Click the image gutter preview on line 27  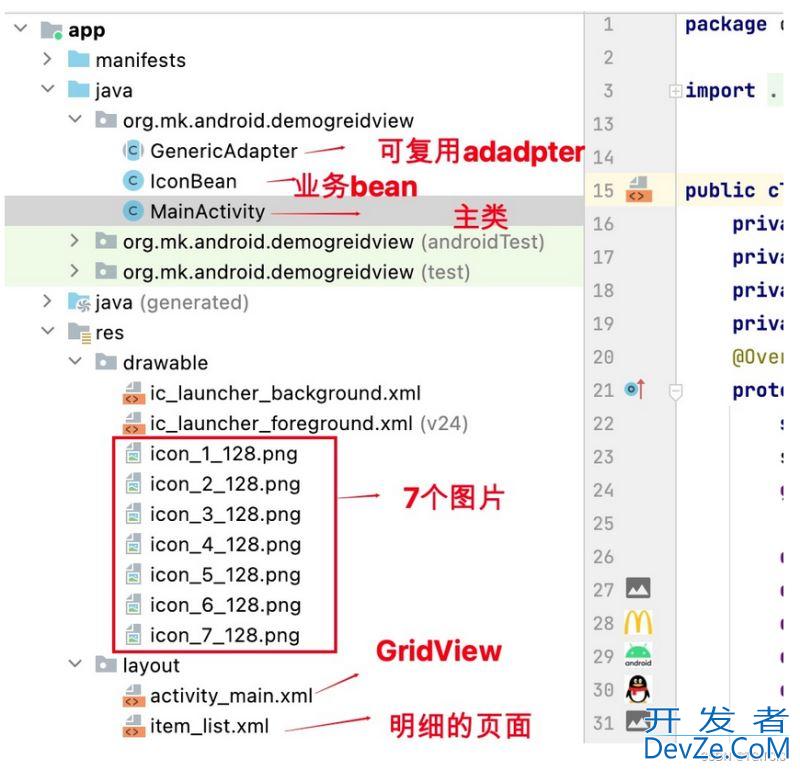point(638,588)
